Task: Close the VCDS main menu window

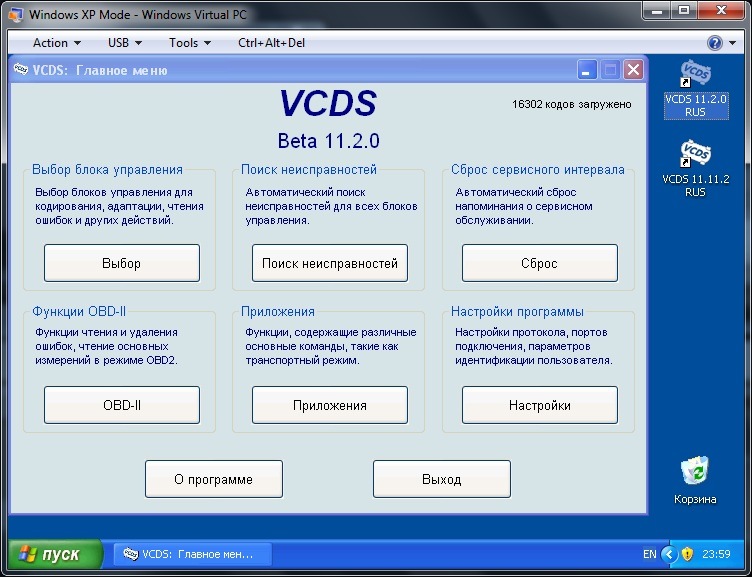Action: [633, 70]
